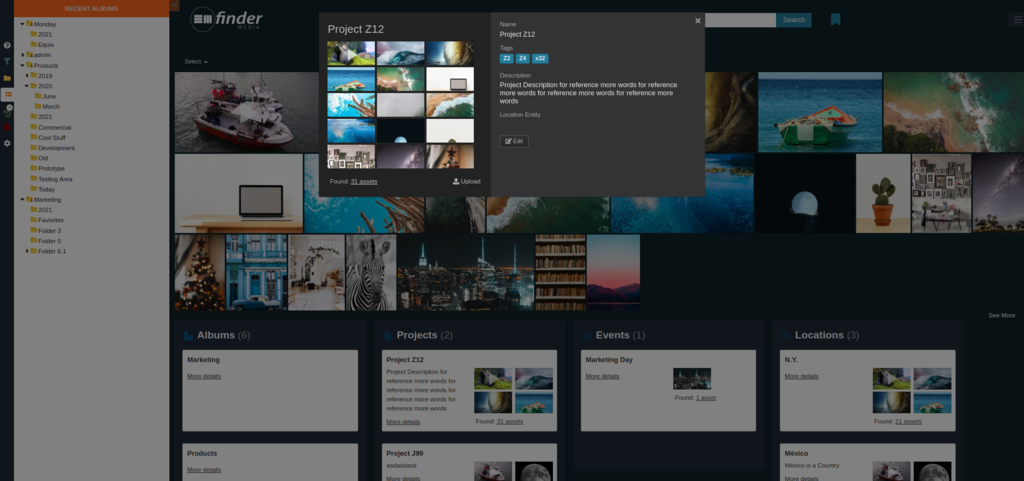Open the green boat photo thumbnail
1024x481 pixels.
(x=820, y=112)
